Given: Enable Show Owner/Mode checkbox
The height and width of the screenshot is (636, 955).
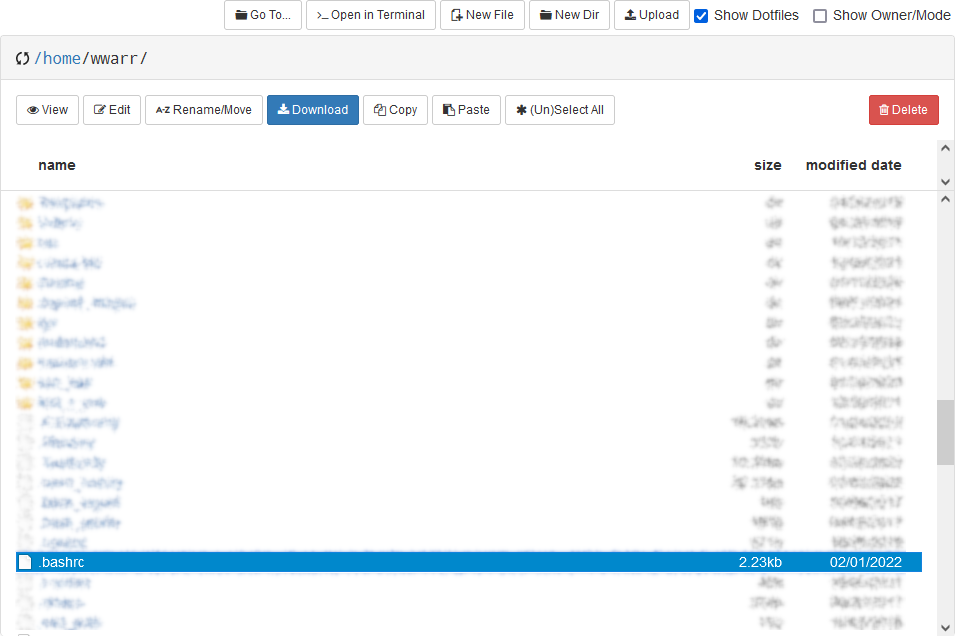Looking at the screenshot, I should click(x=820, y=16).
